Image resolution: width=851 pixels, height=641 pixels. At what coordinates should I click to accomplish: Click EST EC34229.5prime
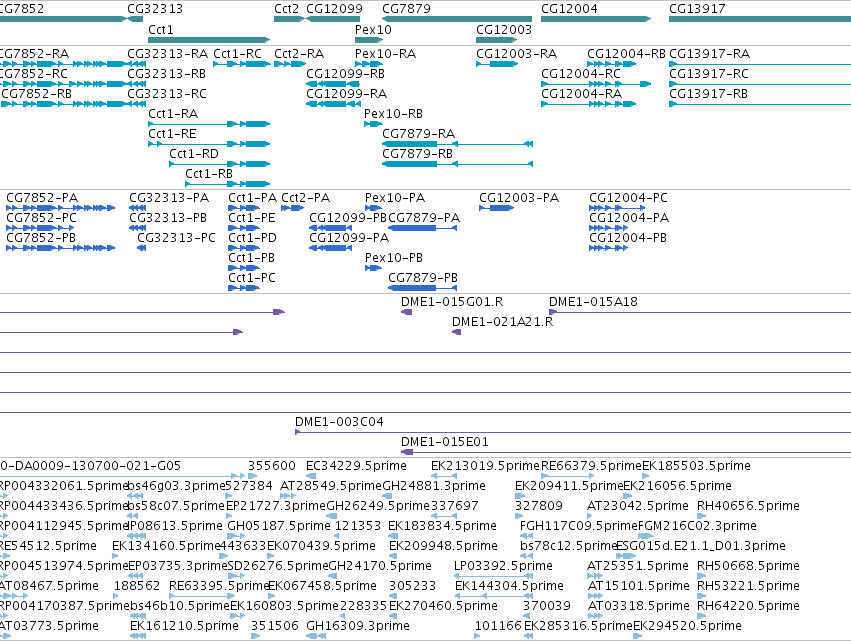point(312,477)
